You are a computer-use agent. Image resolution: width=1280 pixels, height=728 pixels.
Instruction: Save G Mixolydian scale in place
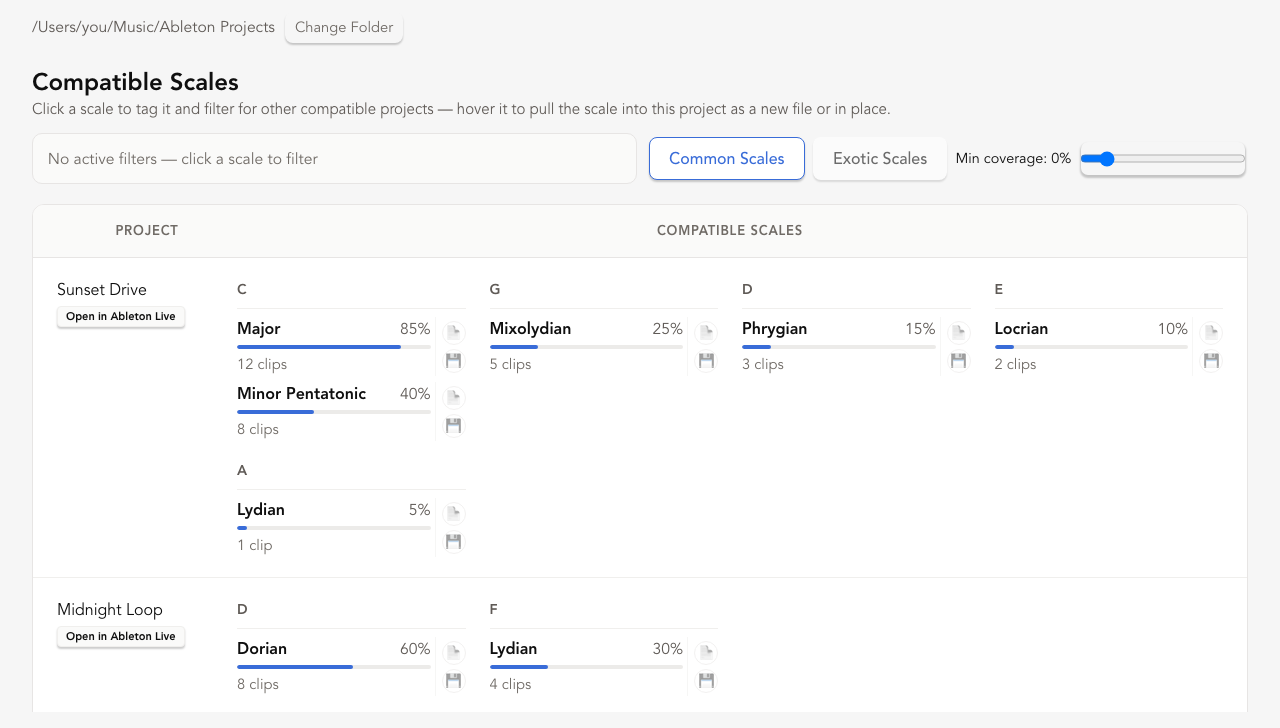coord(707,361)
